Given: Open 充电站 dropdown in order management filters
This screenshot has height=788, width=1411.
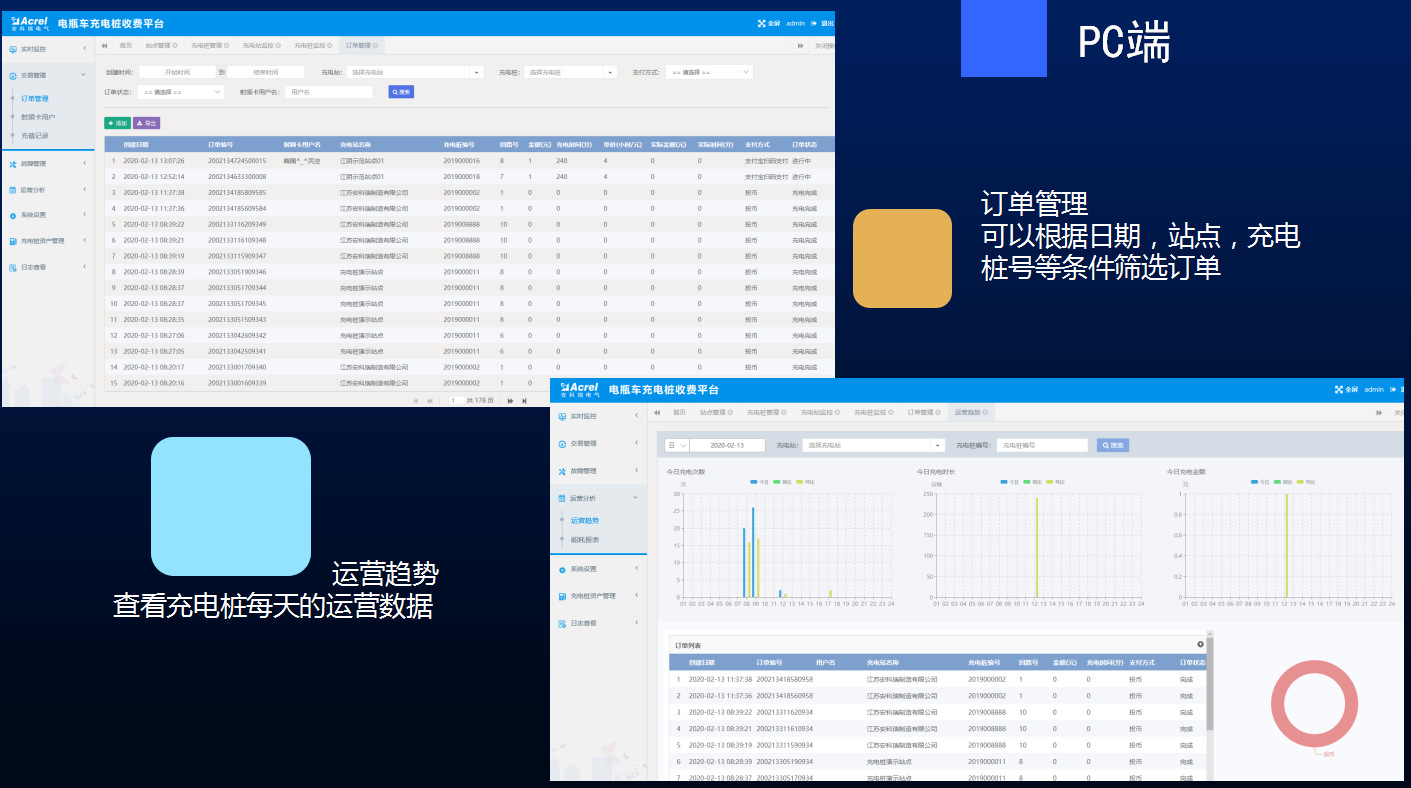Looking at the screenshot, I should coord(415,72).
